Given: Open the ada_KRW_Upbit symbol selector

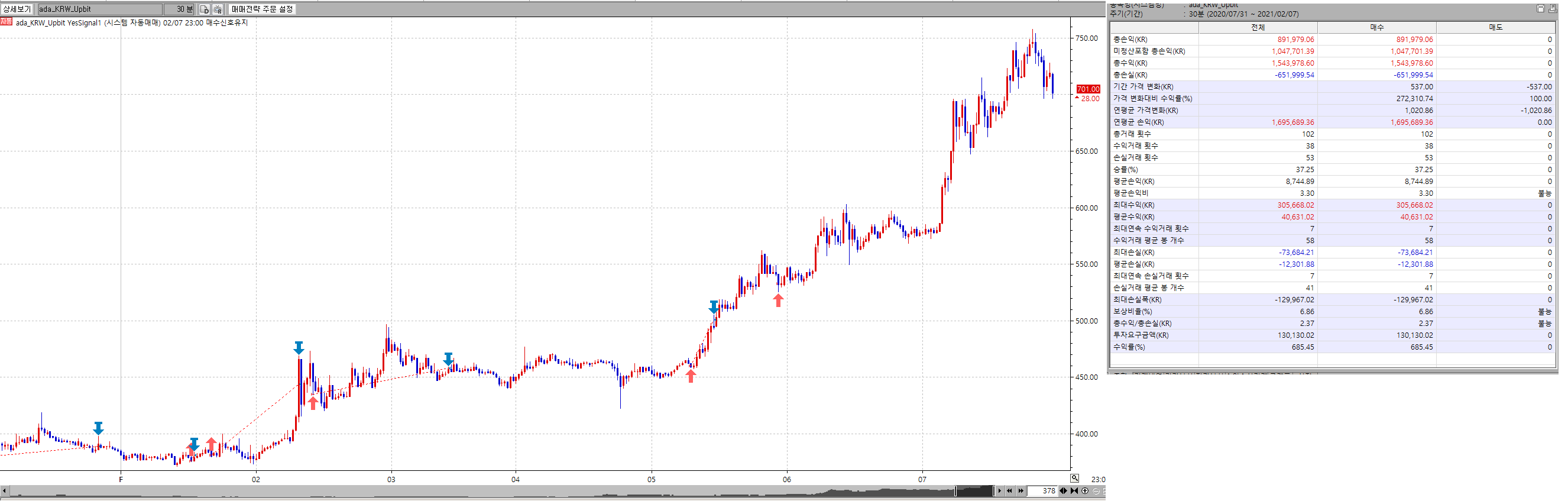Looking at the screenshot, I should (x=100, y=9).
